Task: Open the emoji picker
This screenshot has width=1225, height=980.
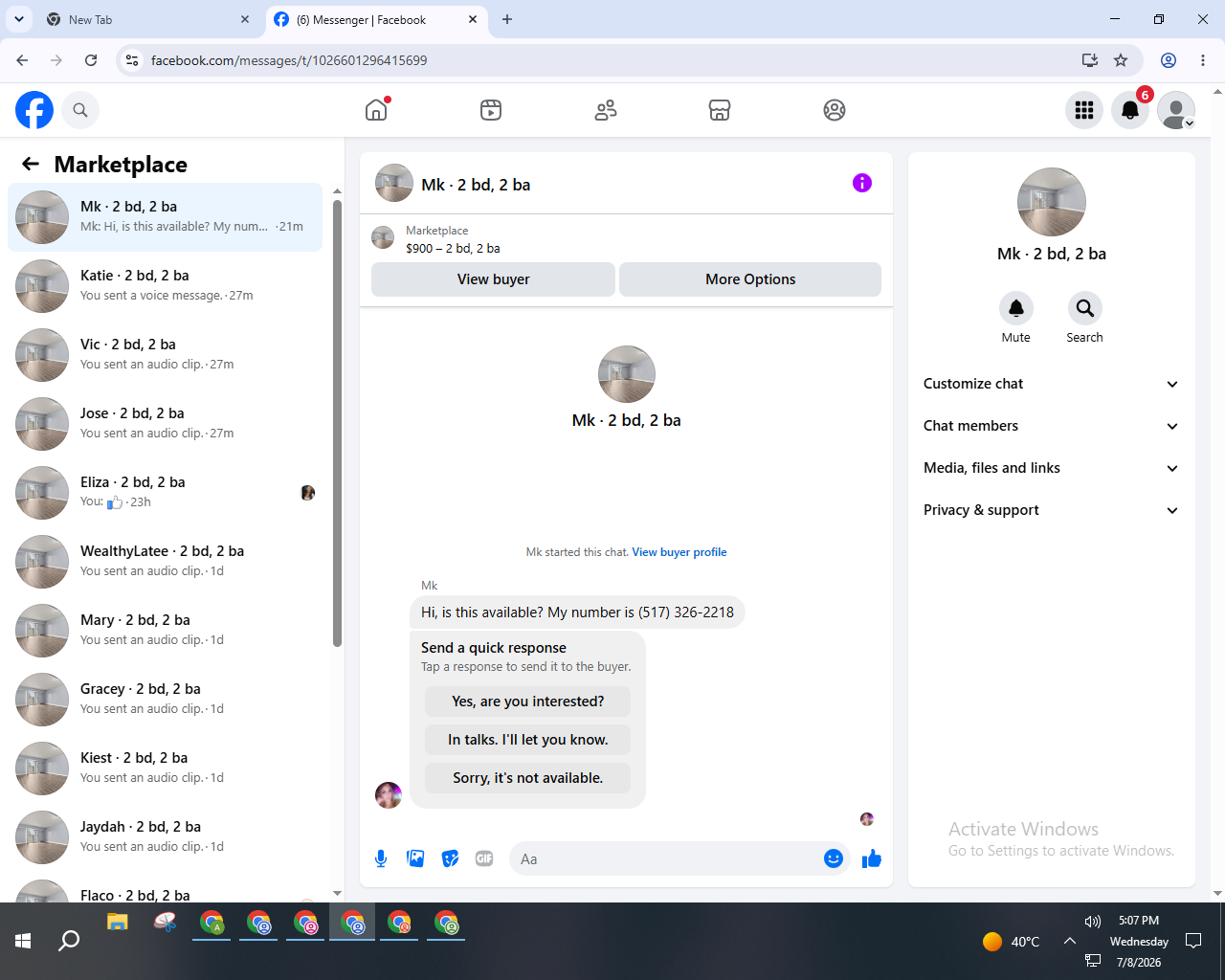Action: click(x=834, y=858)
